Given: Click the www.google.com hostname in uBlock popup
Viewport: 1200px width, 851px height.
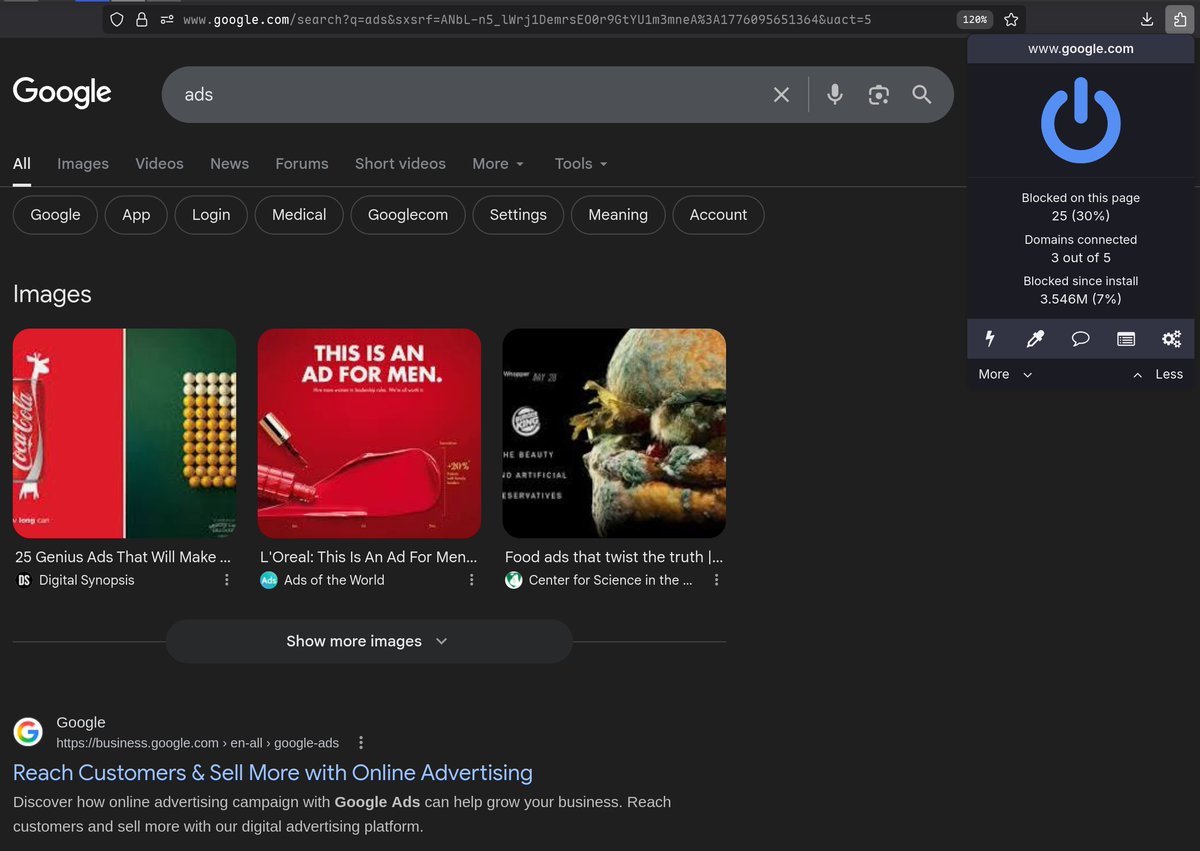Looking at the screenshot, I should click(1081, 48).
